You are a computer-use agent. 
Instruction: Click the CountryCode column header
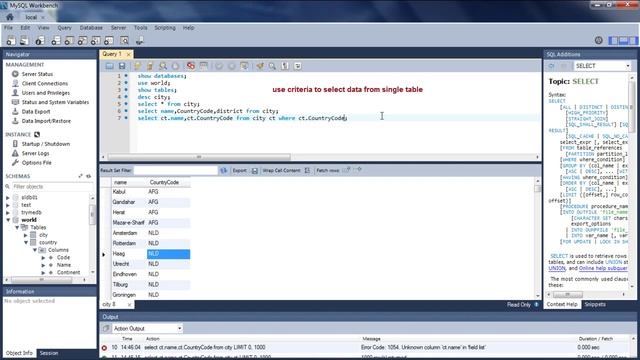pos(168,182)
